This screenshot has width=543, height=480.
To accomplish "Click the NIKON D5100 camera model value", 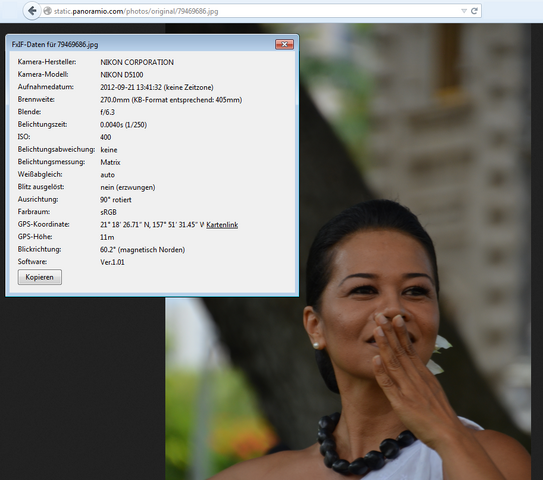I will click(x=122, y=75).
